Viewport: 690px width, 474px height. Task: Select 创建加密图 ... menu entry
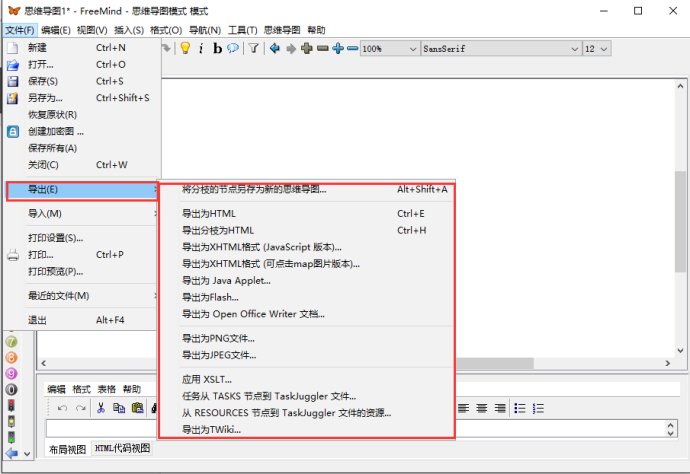point(81,131)
